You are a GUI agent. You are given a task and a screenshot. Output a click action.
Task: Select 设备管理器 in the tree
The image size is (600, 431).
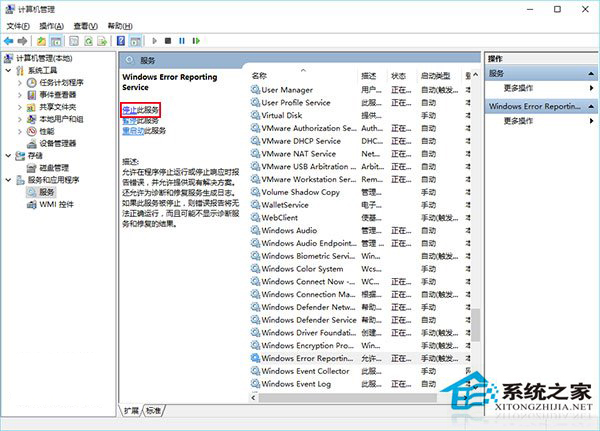click(57, 144)
